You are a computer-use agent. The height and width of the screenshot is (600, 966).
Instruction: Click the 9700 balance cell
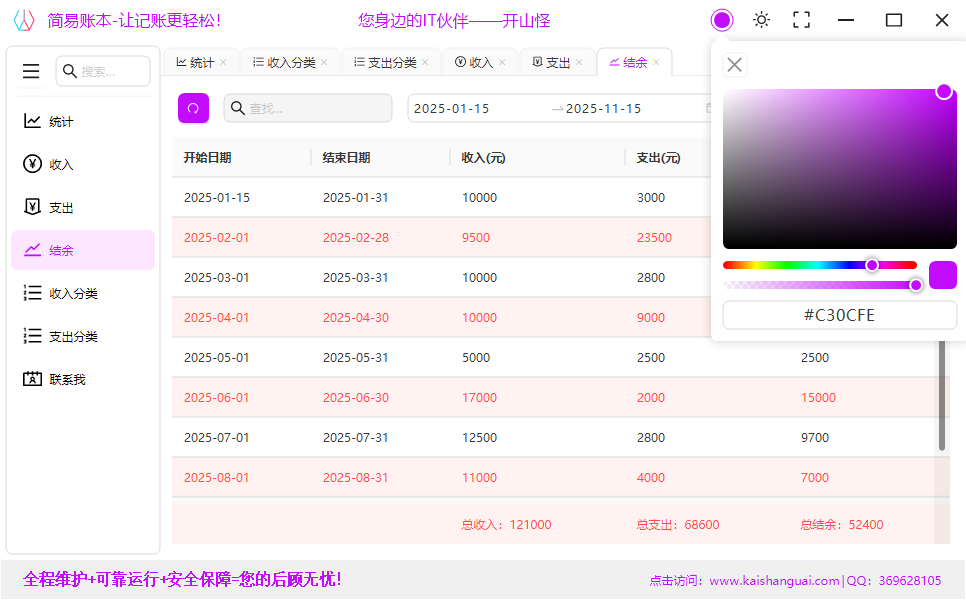tap(814, 437)
